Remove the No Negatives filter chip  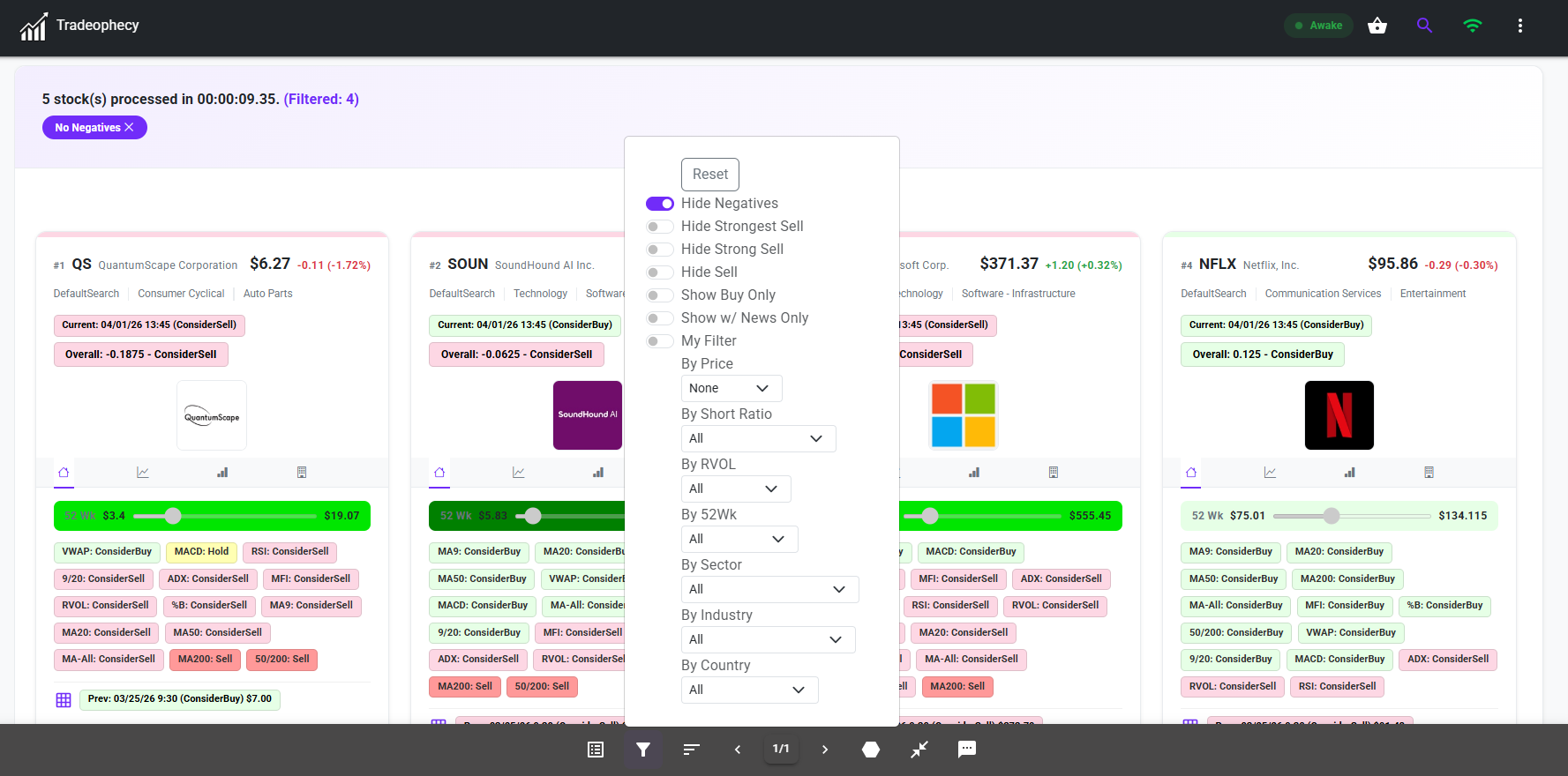[129, 128]
